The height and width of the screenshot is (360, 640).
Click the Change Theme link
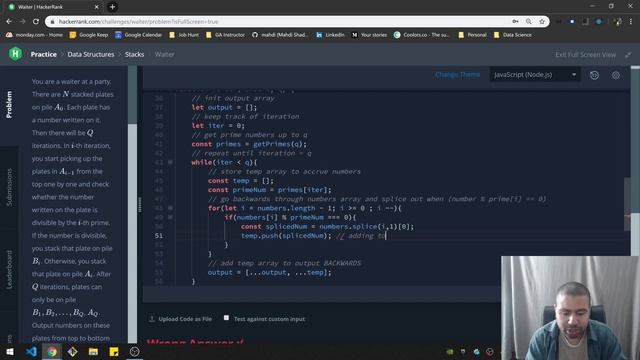pyautogui.click(x=457, y=75)
